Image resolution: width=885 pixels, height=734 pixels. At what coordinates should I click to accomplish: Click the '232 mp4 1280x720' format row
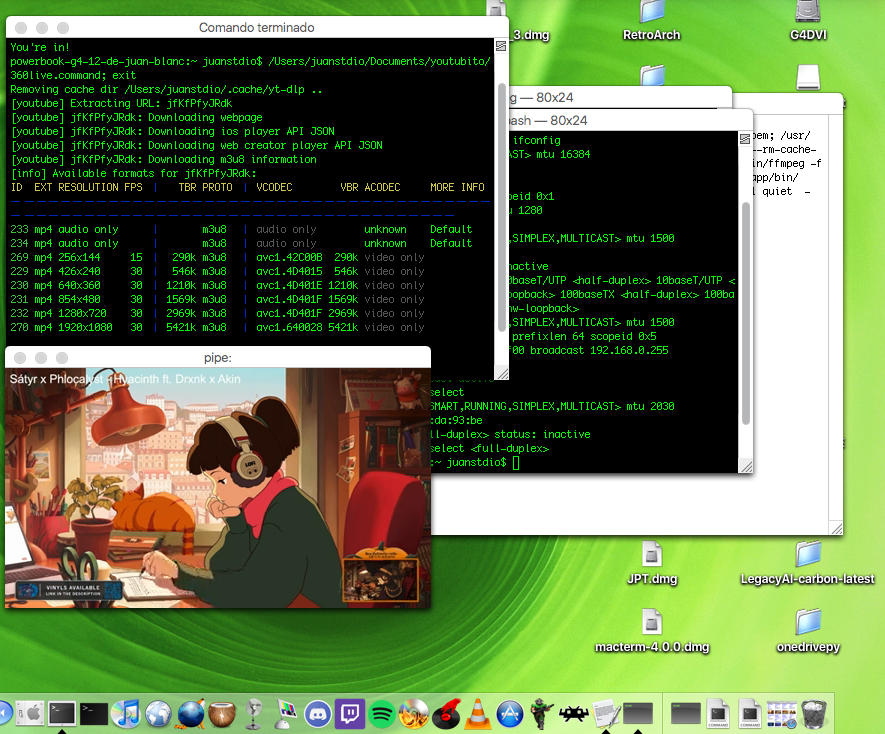point(217,313)
